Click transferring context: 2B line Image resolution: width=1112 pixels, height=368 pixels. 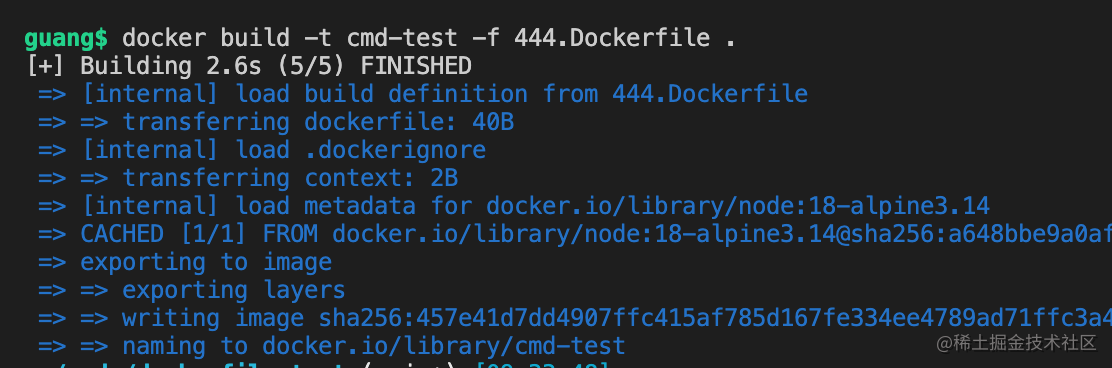click(248, 178)
